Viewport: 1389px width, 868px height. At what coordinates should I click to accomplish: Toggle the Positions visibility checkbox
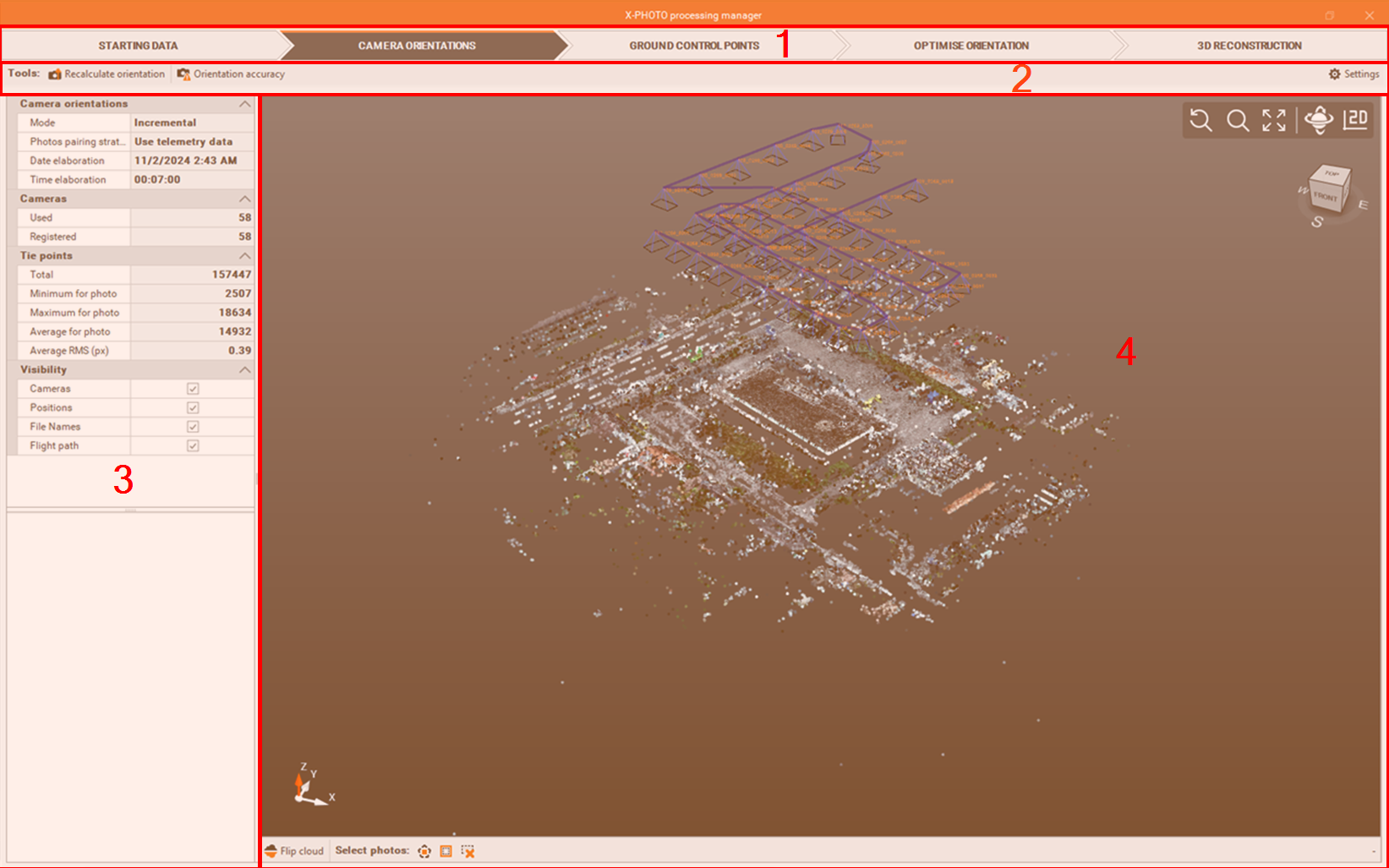tap(193, 407)
